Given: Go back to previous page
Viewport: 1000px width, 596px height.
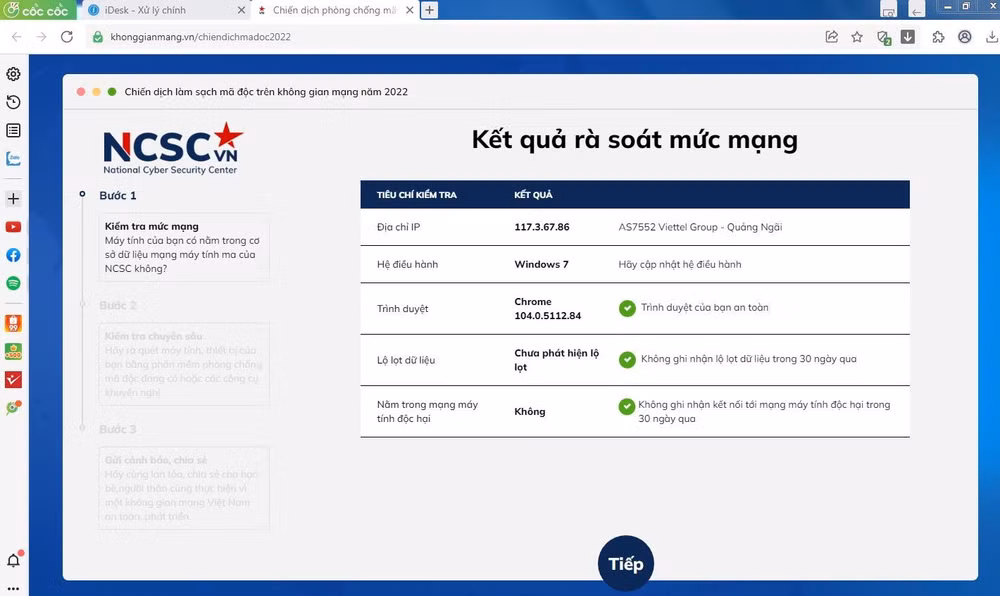Looking at the screenshot, I should [x=17, y=37].
